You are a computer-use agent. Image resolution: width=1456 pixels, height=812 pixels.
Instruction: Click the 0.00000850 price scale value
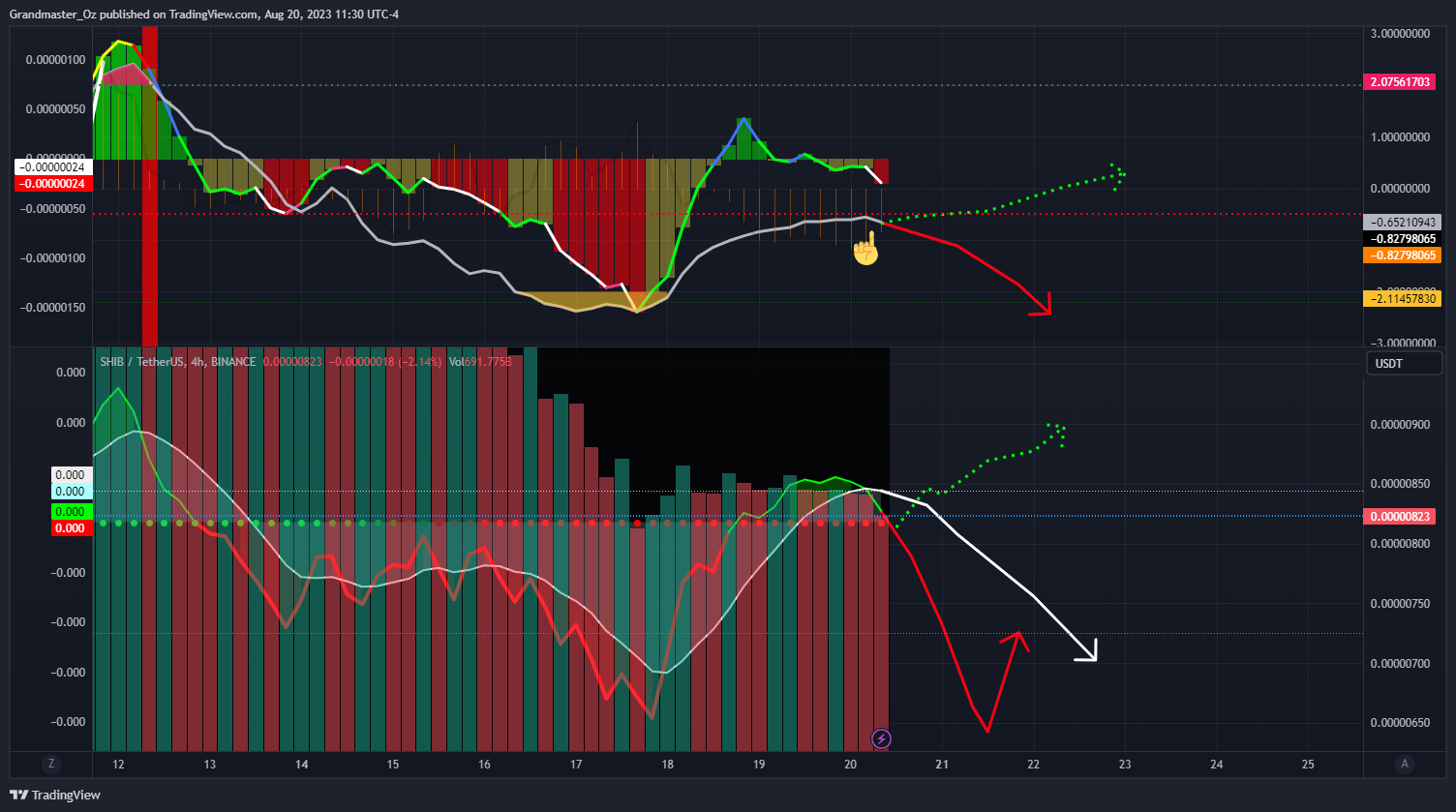[x=1400, y=484]
